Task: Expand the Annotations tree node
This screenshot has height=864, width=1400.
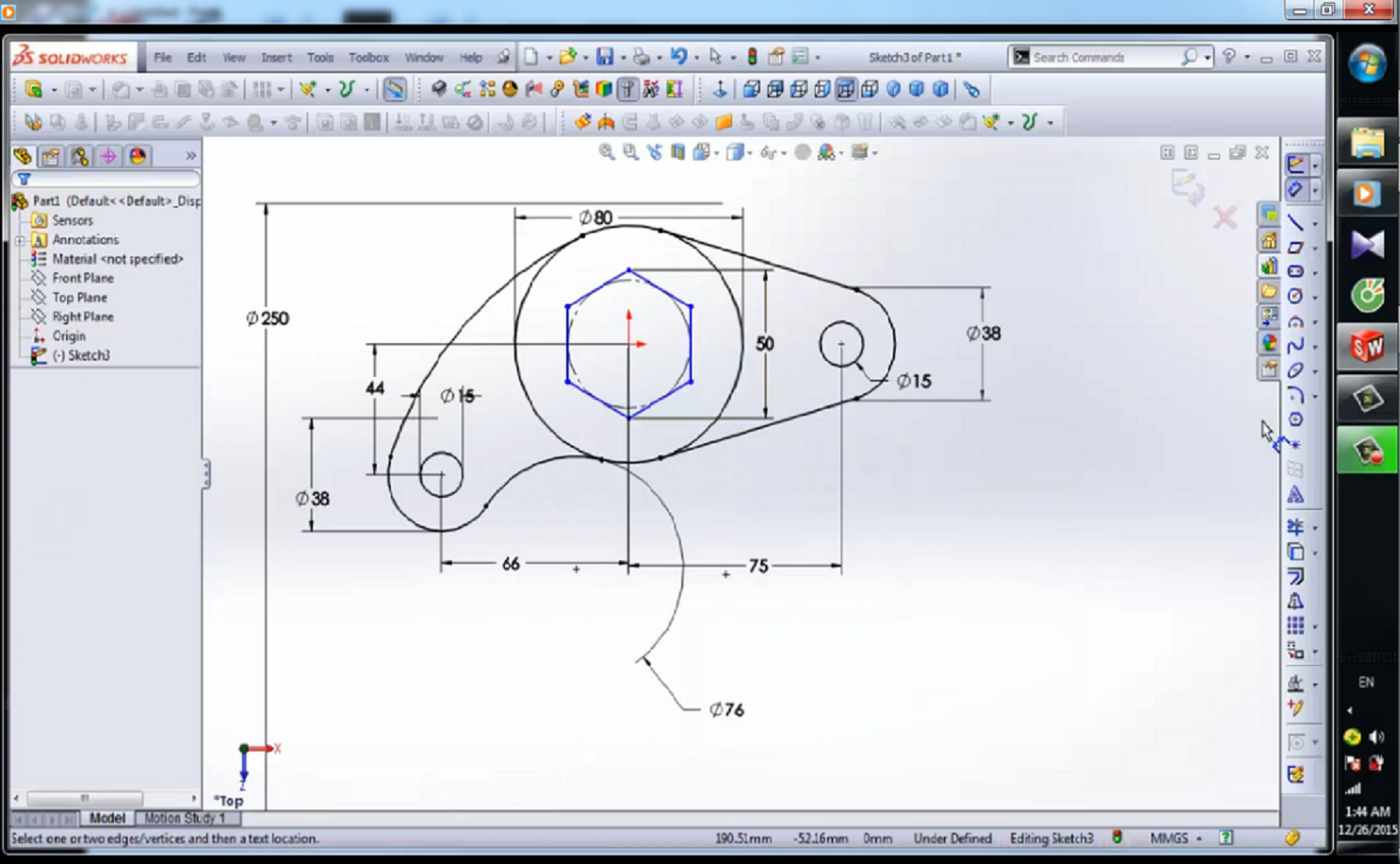Action: tap(20, 240)
